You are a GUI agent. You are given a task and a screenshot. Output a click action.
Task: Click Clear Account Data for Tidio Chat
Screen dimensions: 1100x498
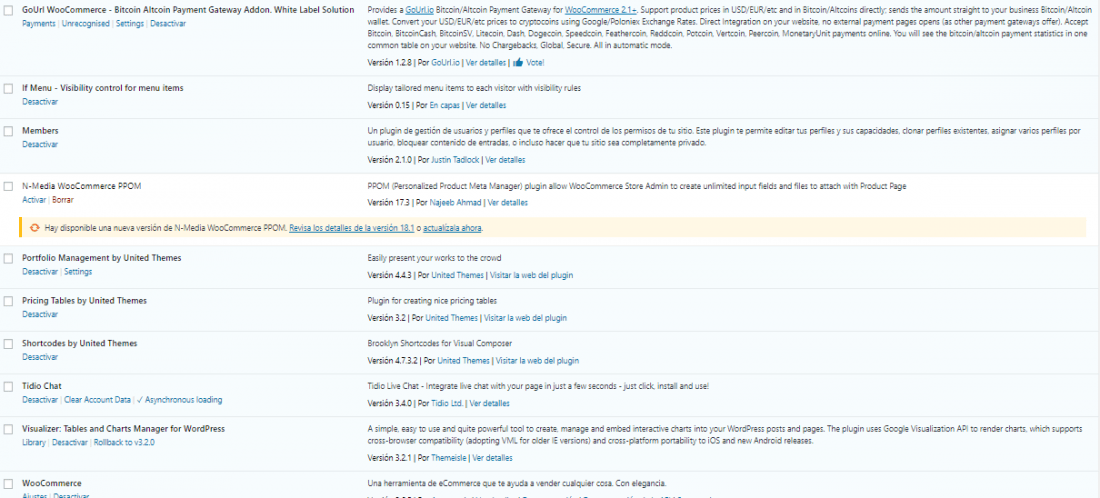tap(98, 400)
